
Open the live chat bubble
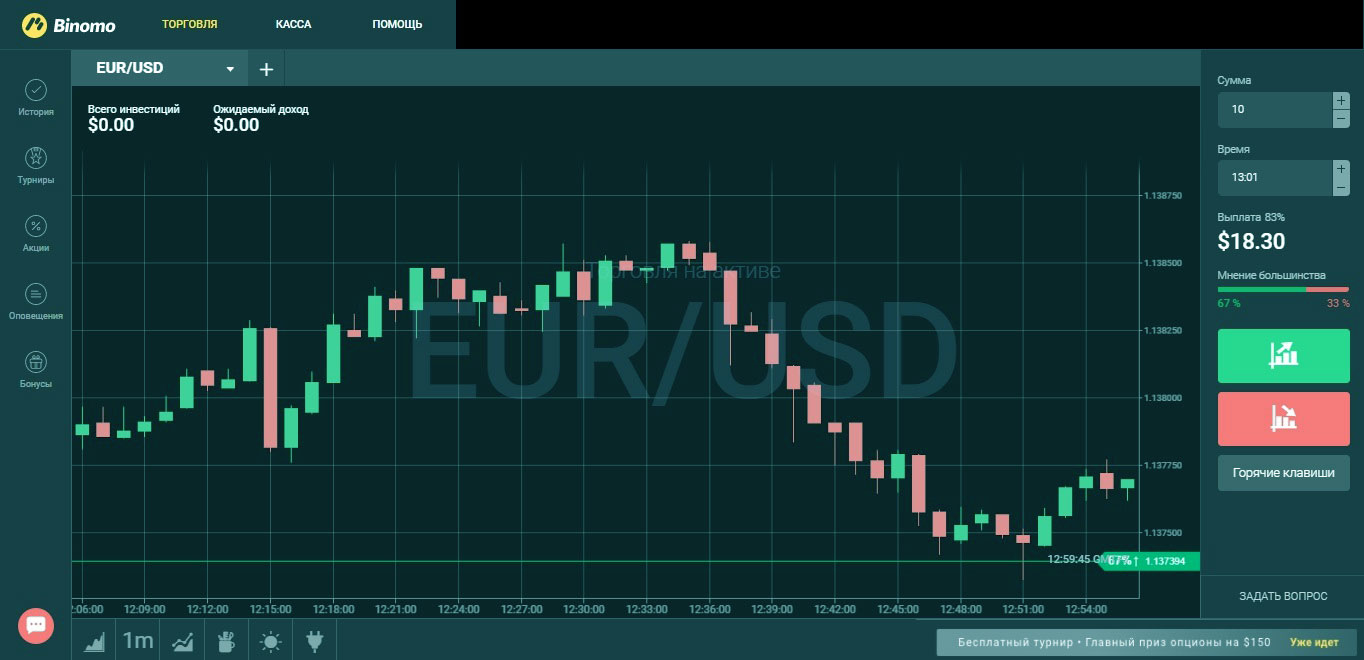point(36,625)
